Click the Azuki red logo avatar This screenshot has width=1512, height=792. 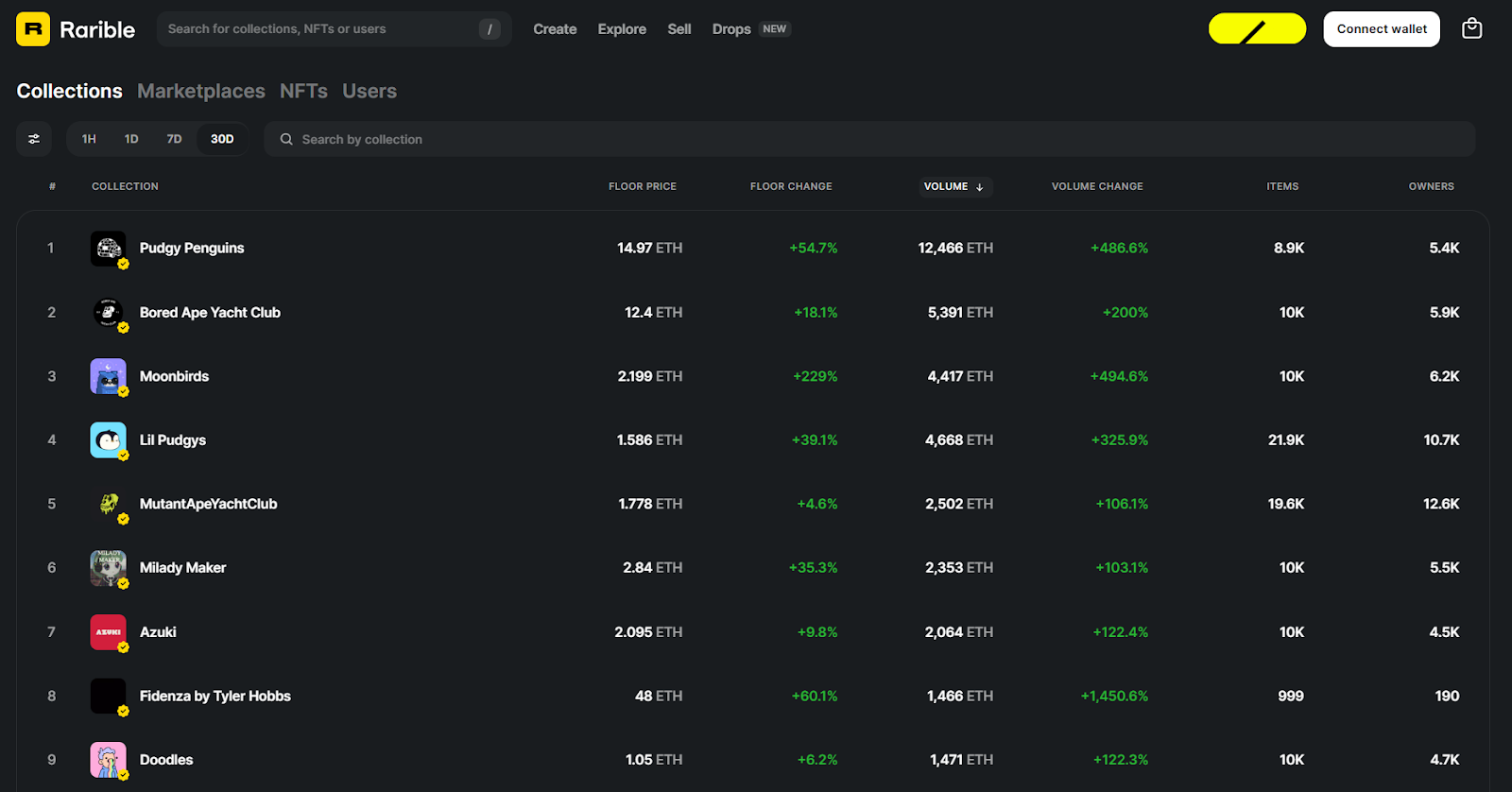click(x=109, y=632)
